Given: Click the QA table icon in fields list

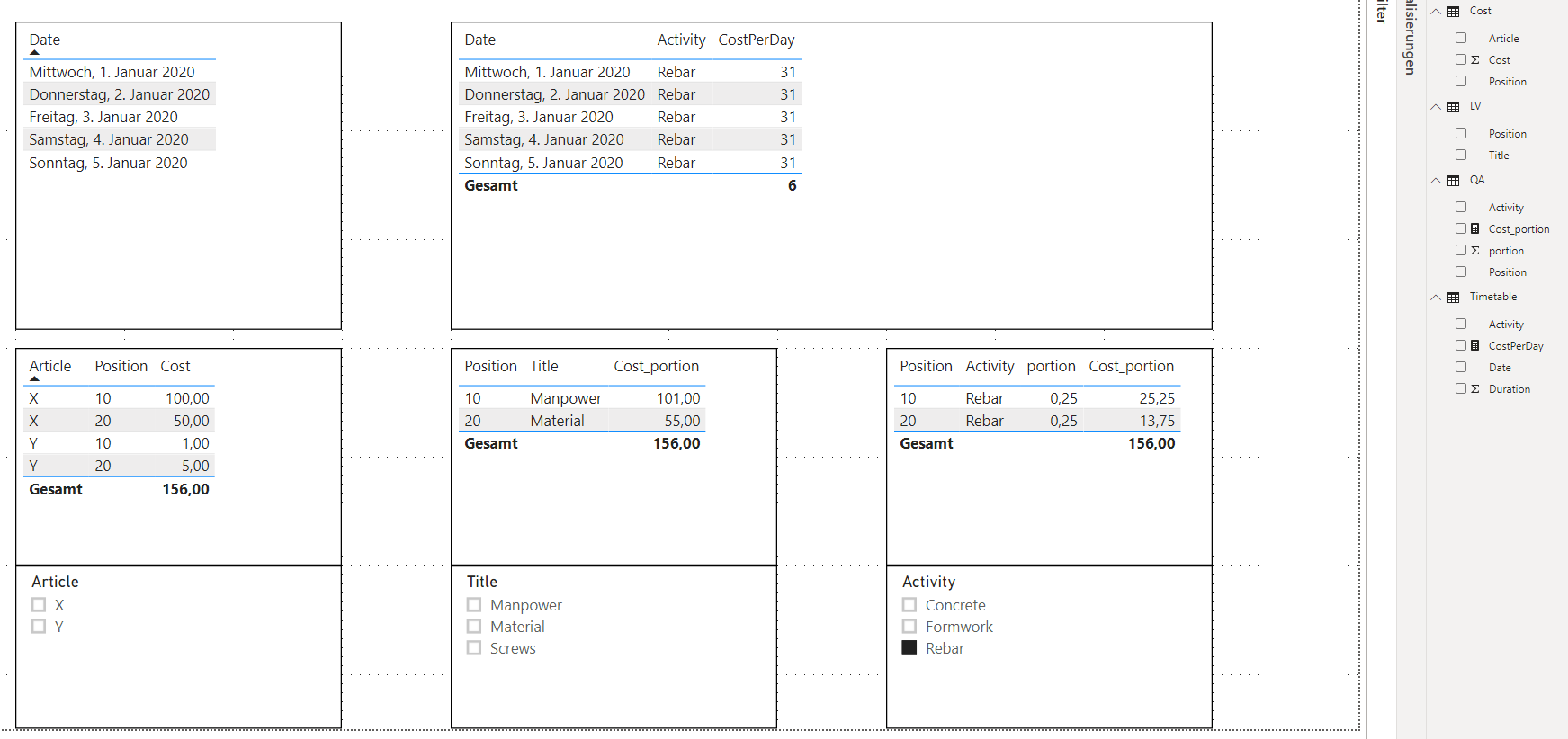Looking at the screenshot, I should [1453, 181].
